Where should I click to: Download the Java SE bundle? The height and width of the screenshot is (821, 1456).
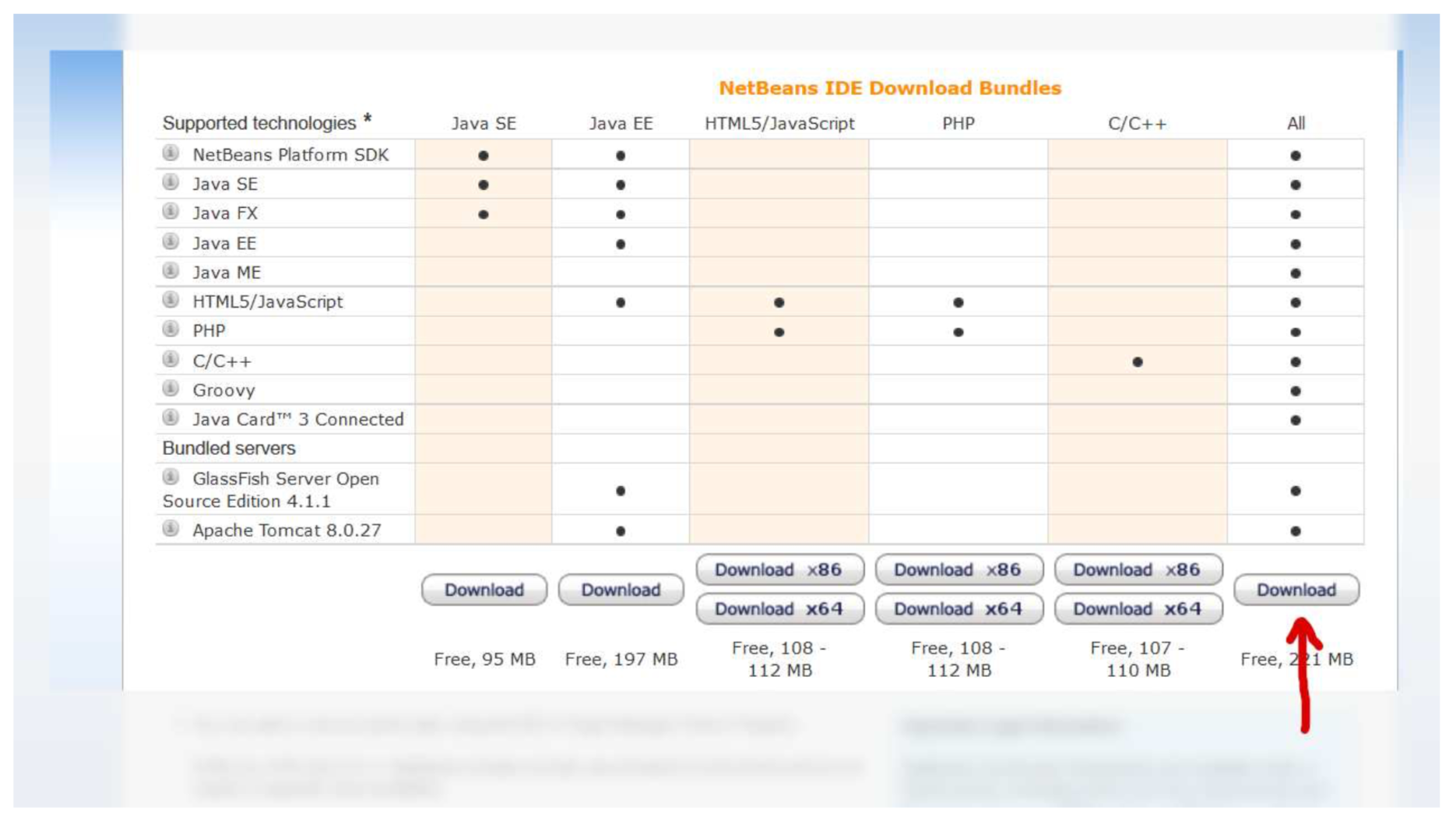484,590
